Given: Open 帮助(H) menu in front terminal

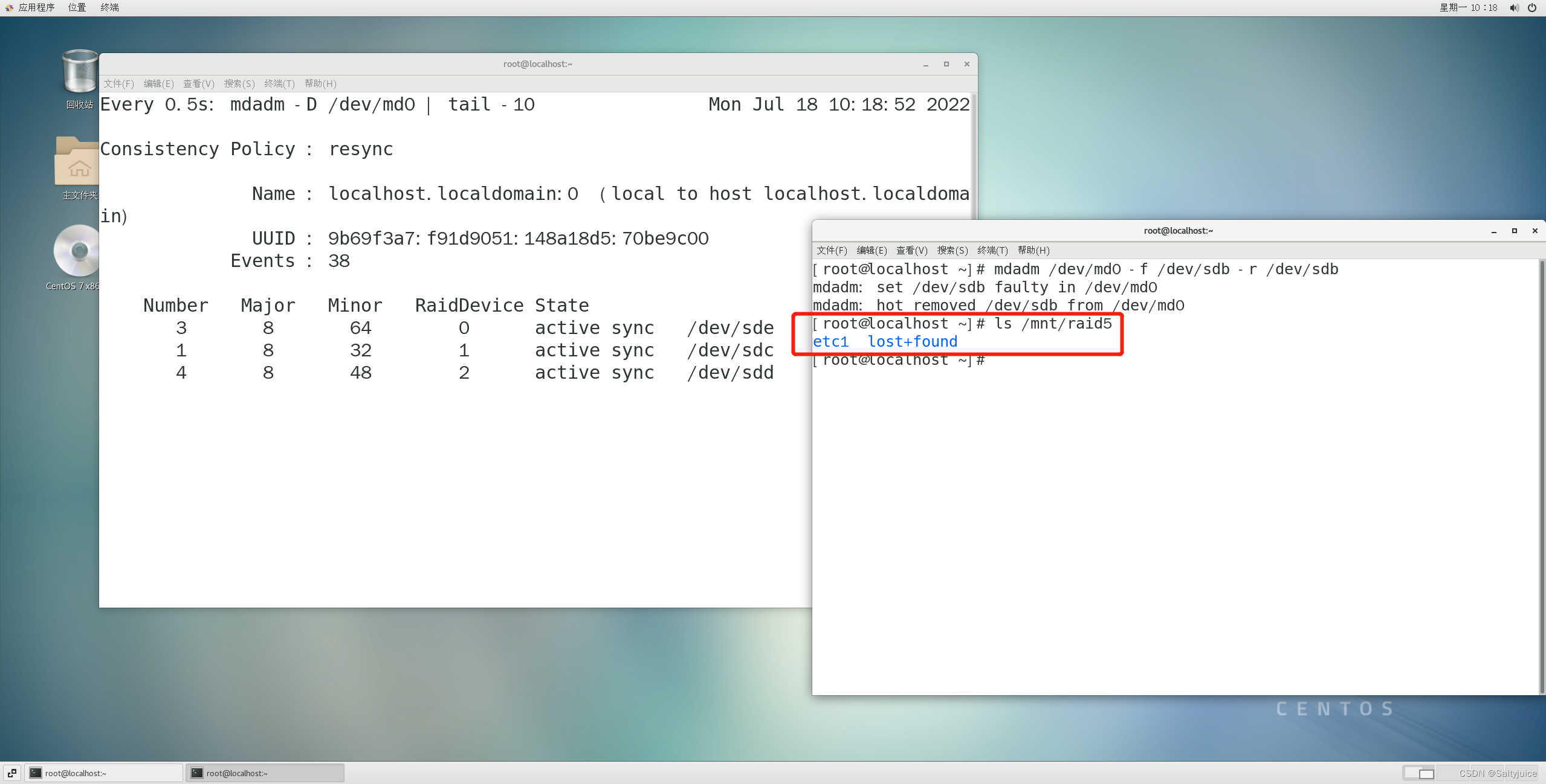Looking at the screenshot, I should [1033, 250].
